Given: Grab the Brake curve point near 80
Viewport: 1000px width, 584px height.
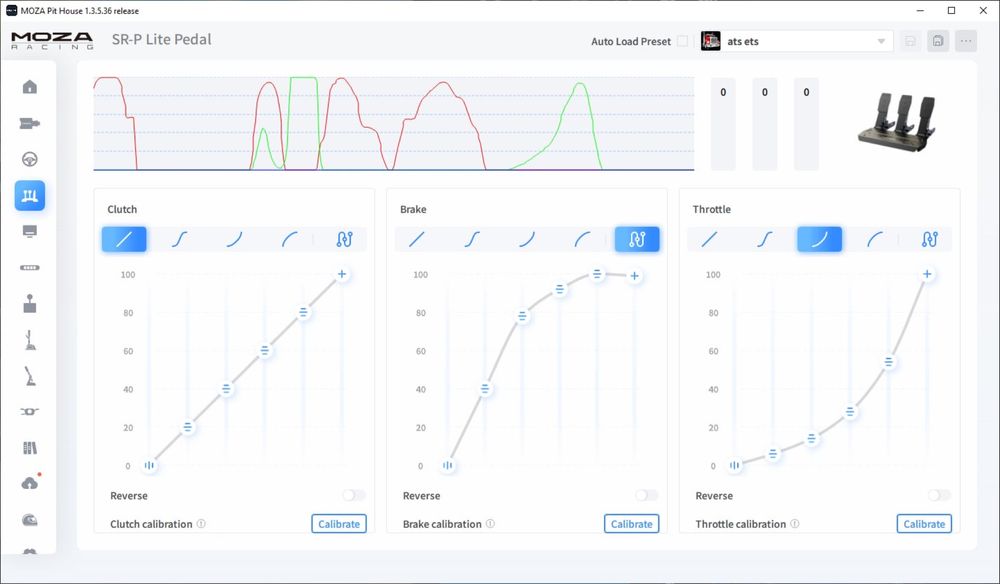Looking at the screenshot, I should [x=522, y=316].
